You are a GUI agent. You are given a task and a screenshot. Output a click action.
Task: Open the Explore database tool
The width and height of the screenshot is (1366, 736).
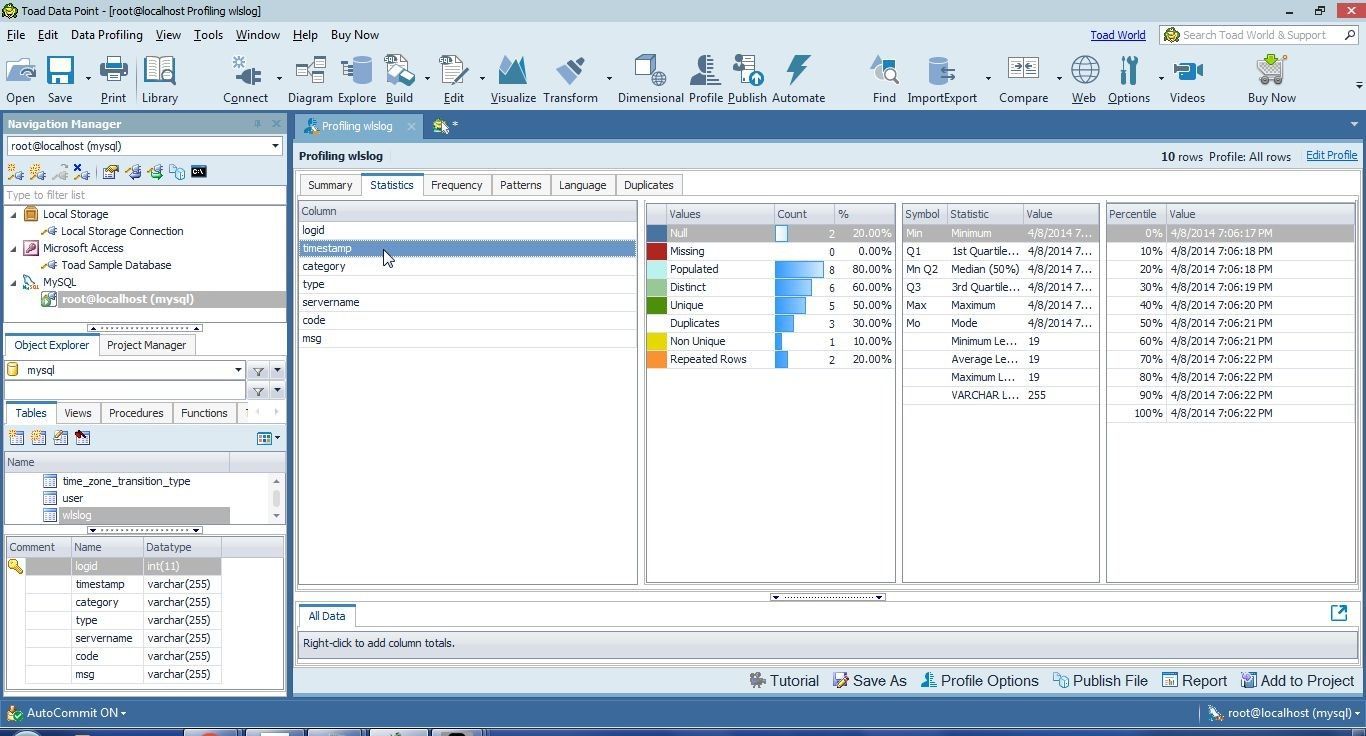(357, 80)
